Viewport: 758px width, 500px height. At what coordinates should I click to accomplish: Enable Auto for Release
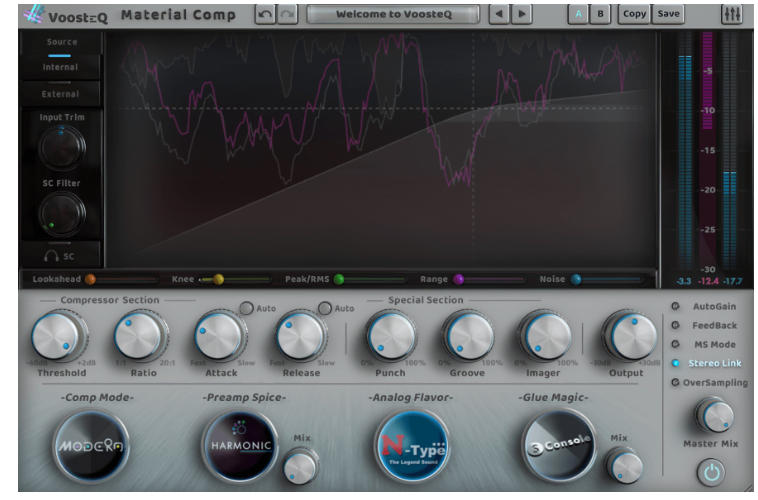point(325,308)
